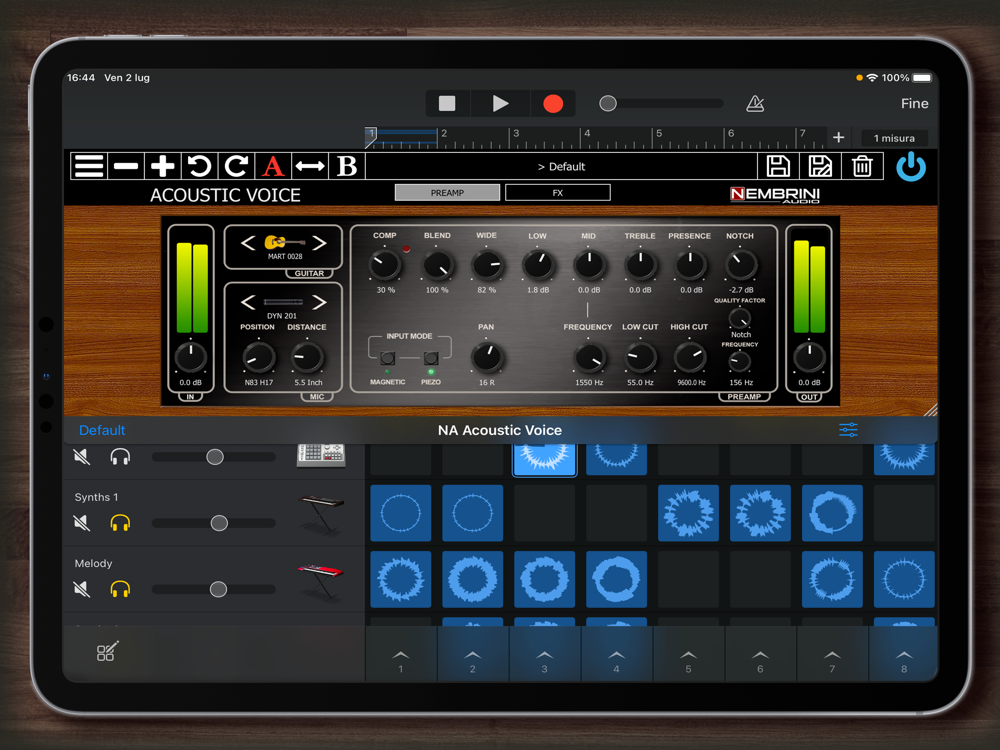Open the plugin hamburger menu
The width and height of the screenshot is (1000, 750).
tap(89, 166)
